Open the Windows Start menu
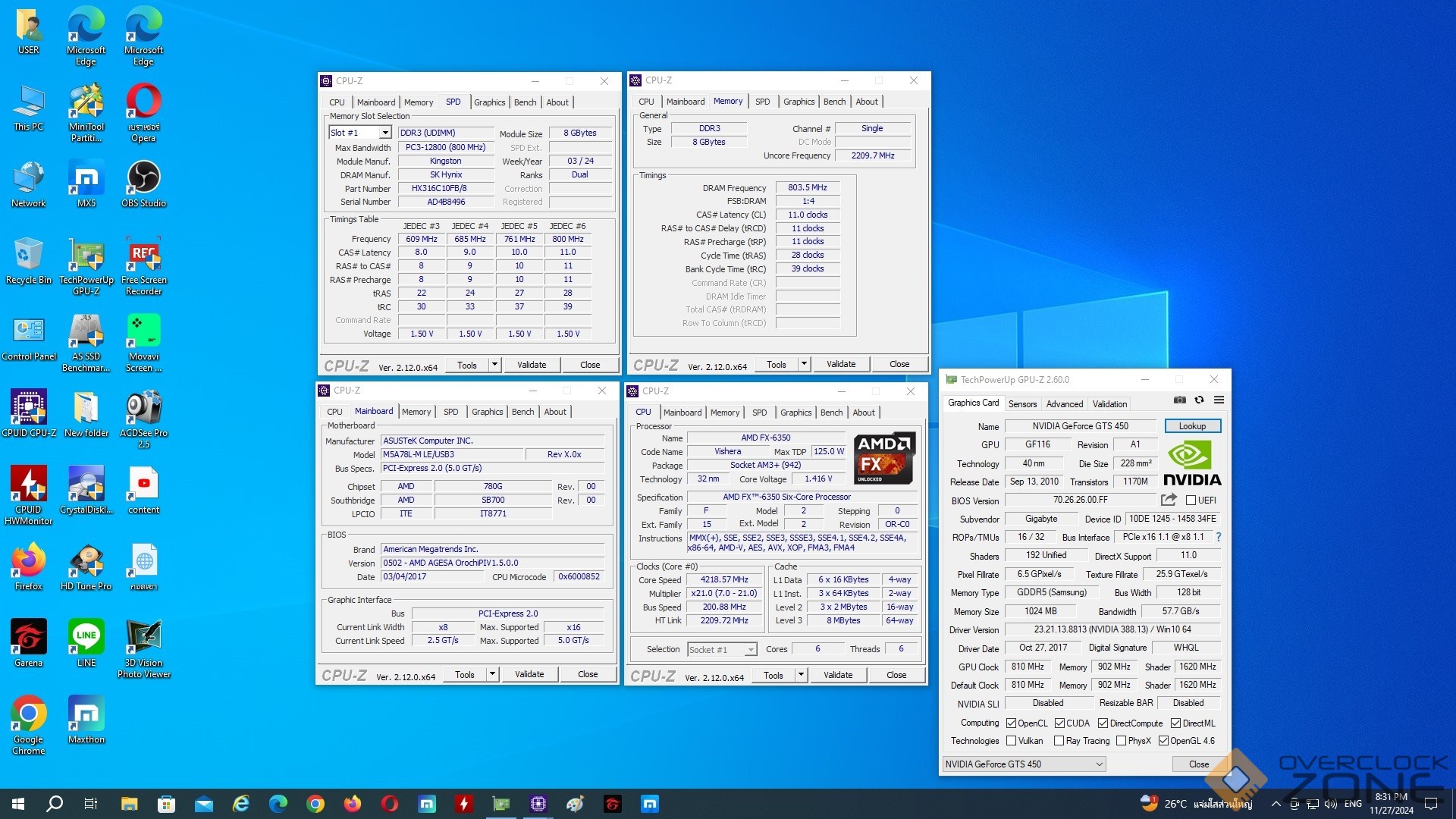1456x819 pixels. coord(18,804)
